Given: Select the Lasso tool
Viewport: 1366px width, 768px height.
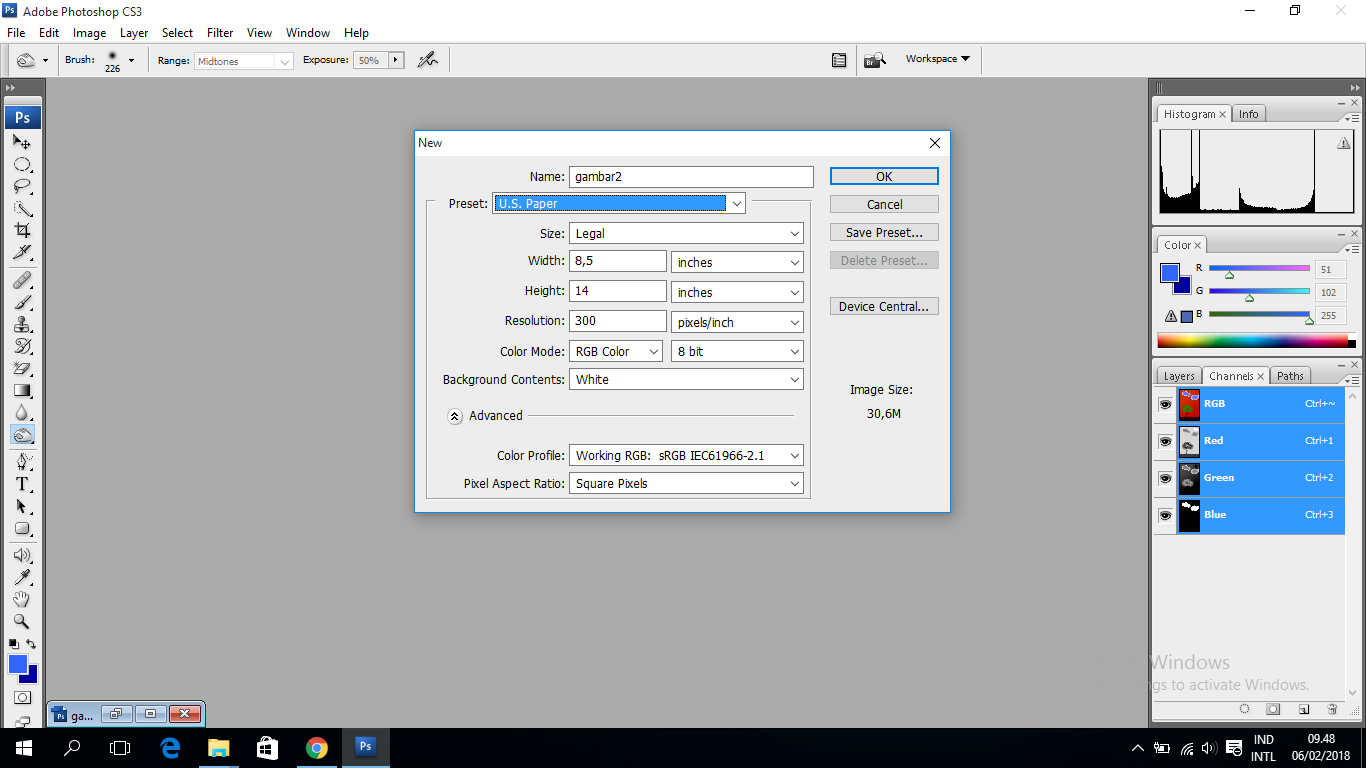Looking at the screenshot, I should [x=21, y=185].
